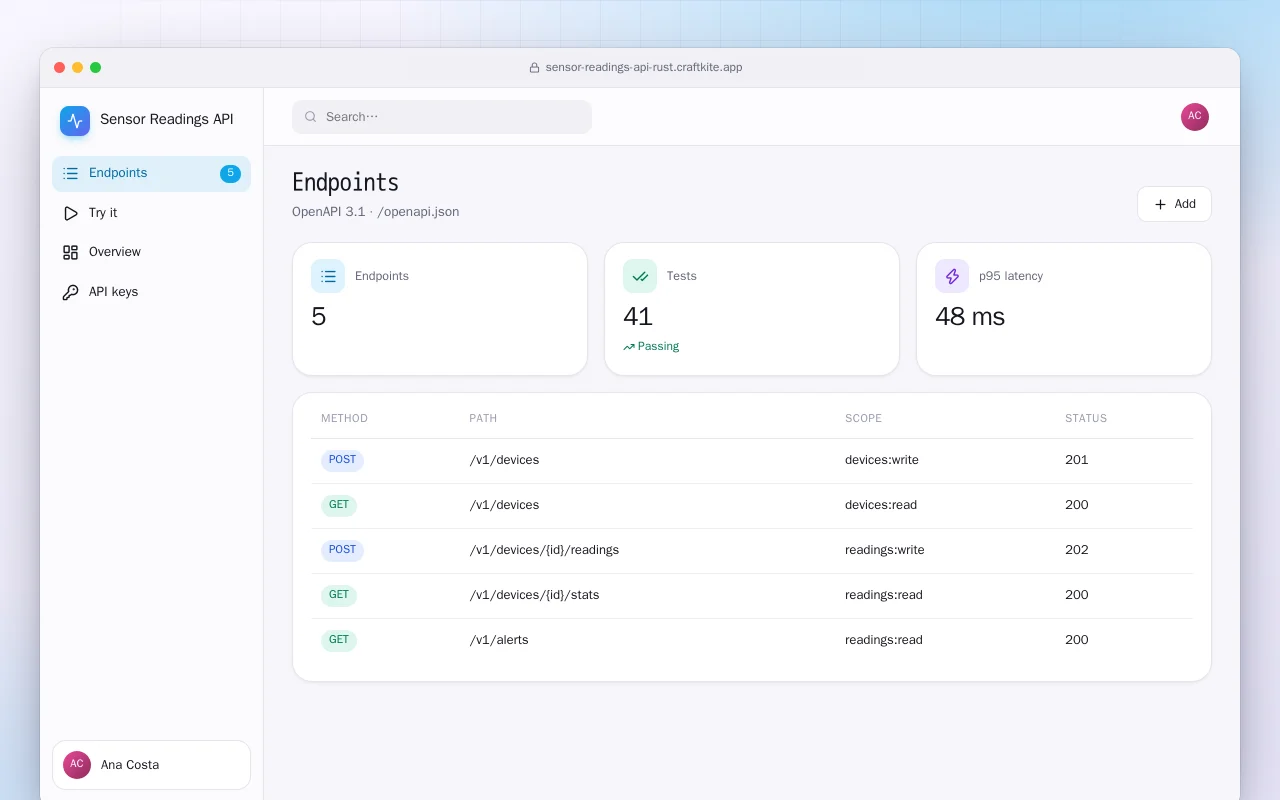This screenshot has width=1280, height=800.
Task: Click the Sensor Readings API title
Action: (x=167, y=120)
